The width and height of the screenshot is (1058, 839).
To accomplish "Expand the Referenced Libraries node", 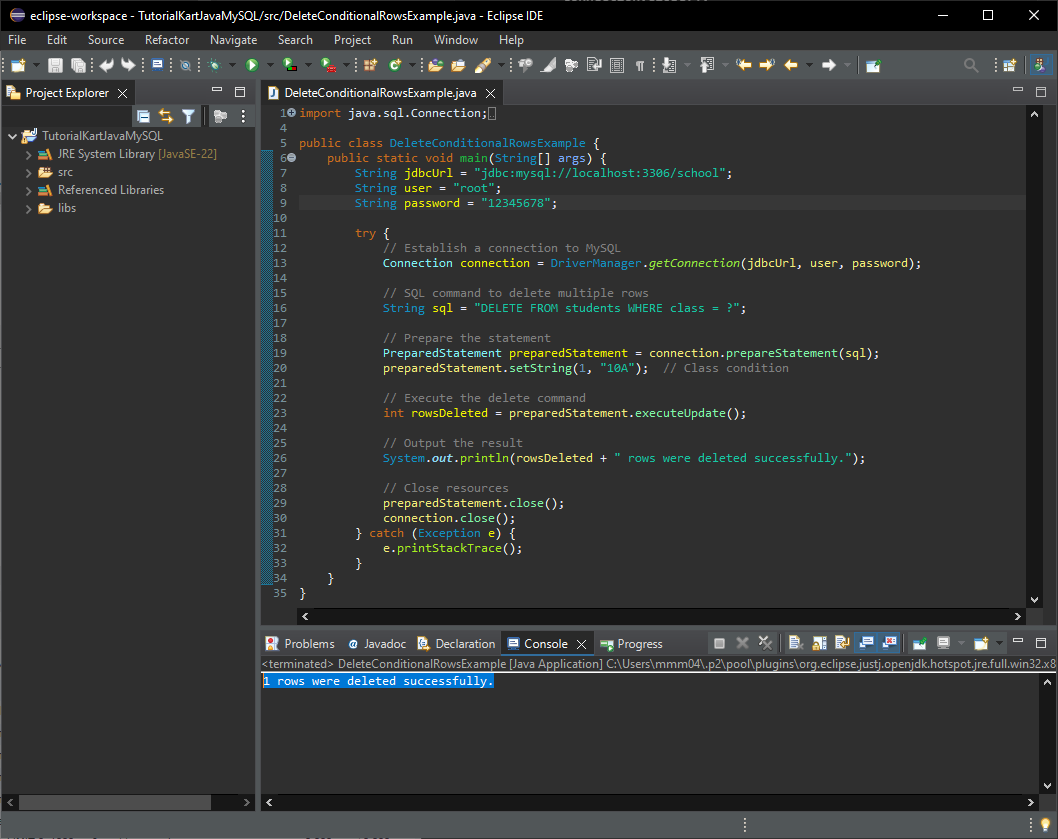I will [29, 190].
